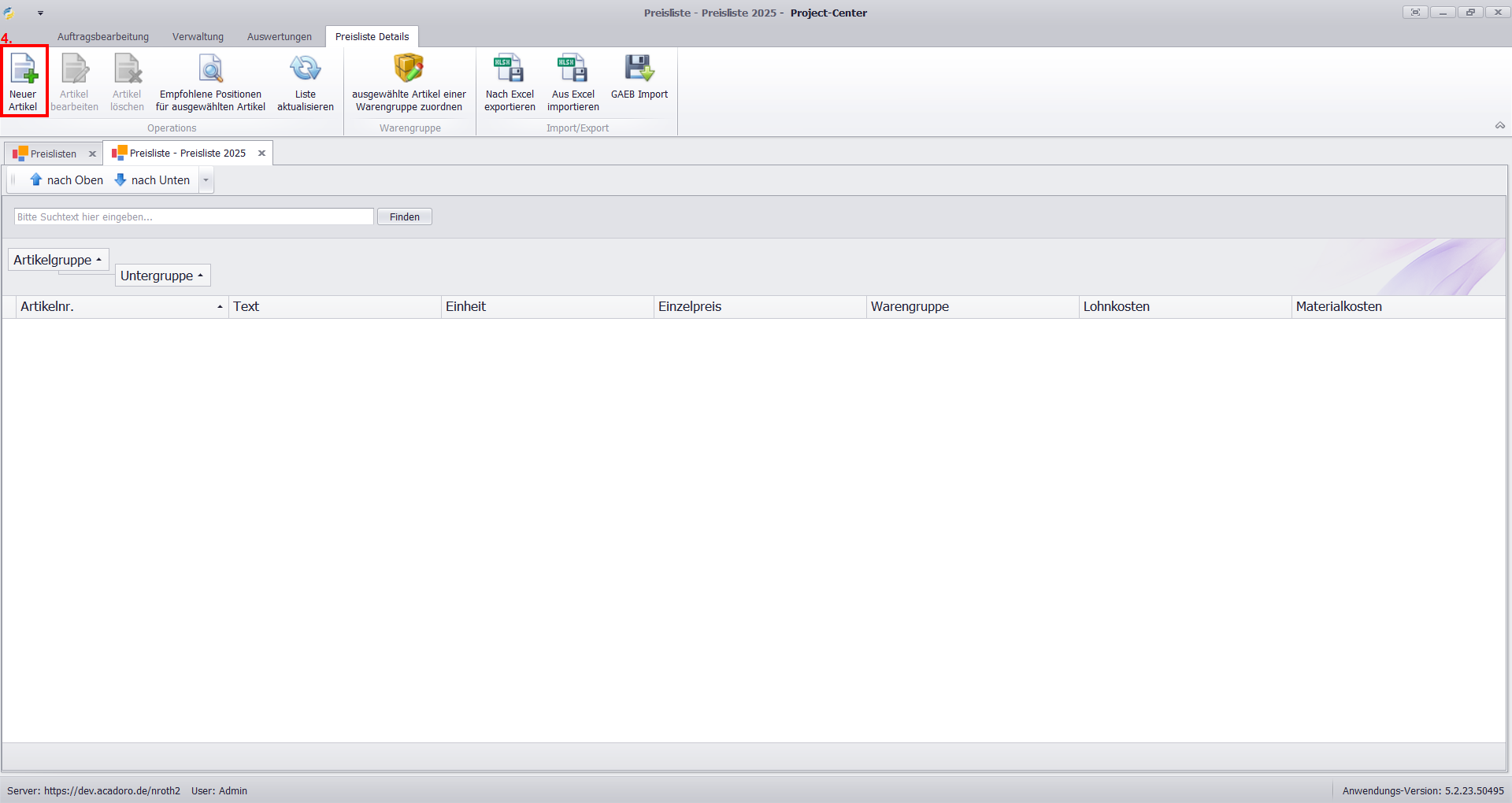This screenshot has width=1512, height=803.
Task: Switch to the Auftragsbearbeitung ribbon tab
Action: pyautogui.click(x=103, y=37)
